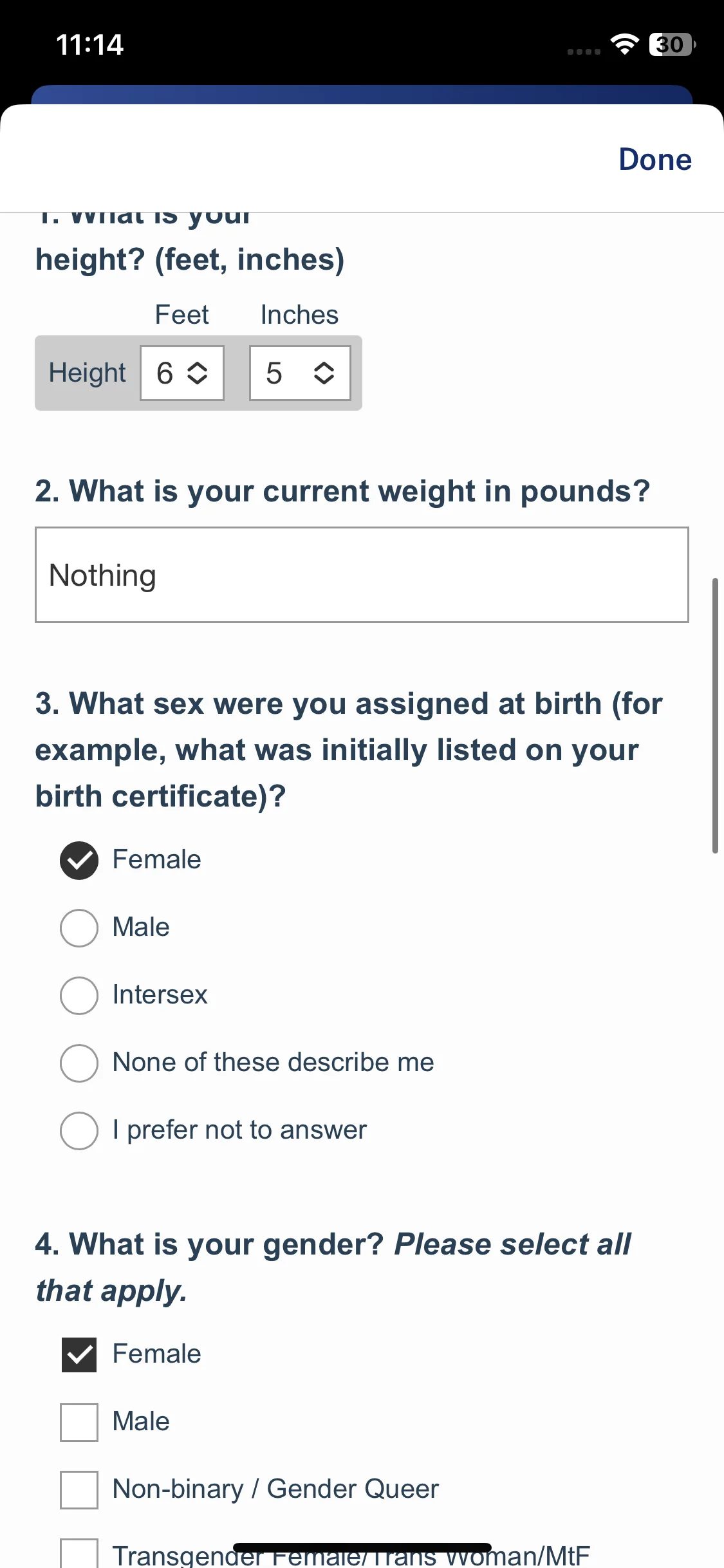Choose I prefer not to answer
Screen dimensions: 724x1568
pyautogui.click(x=79, y=1131)
